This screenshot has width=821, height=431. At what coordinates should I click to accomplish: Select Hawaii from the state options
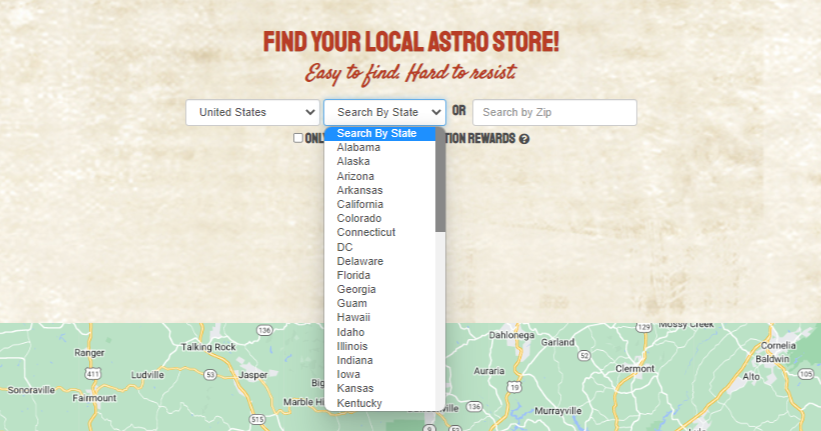[x=354, y=317]
